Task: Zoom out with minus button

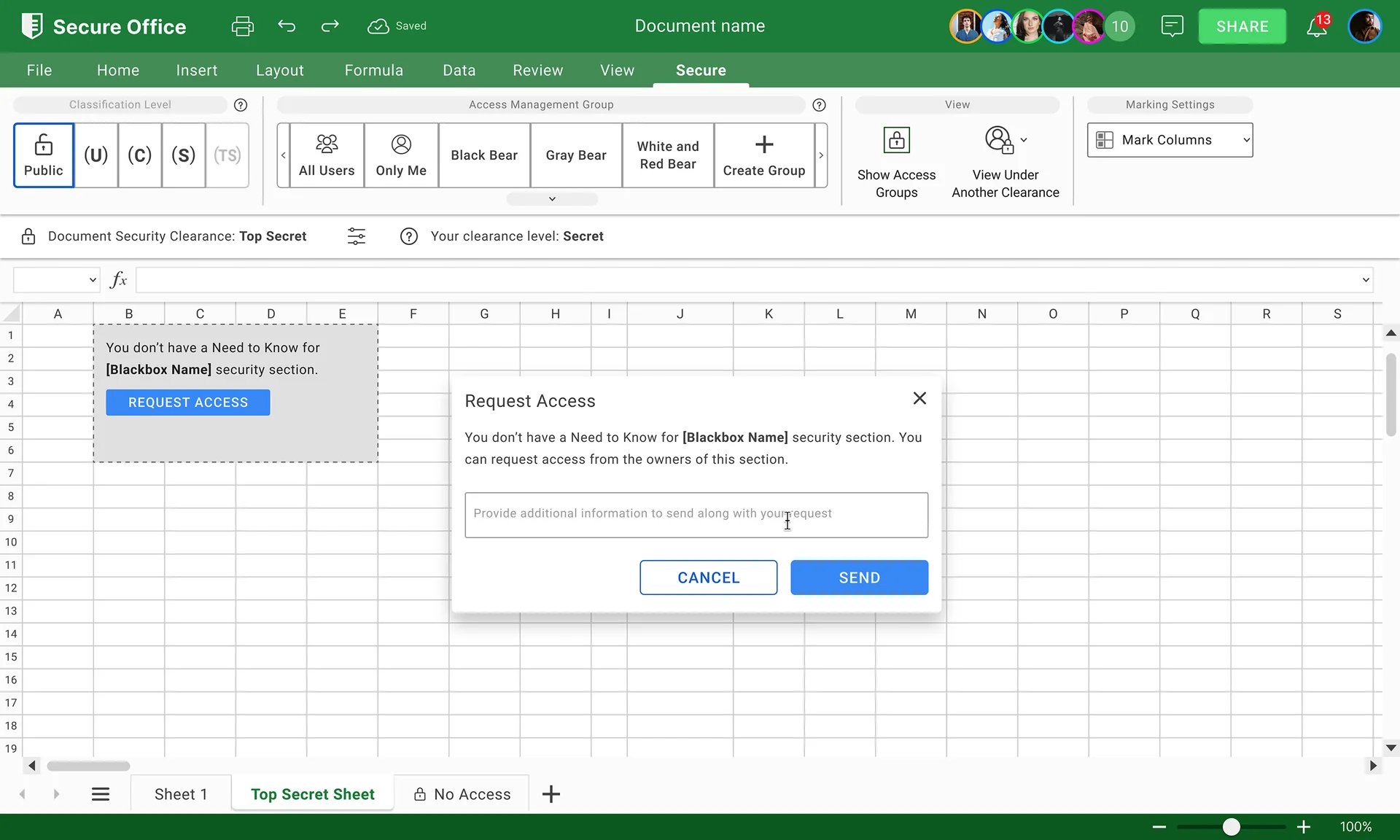Action: pos(1159,827)
